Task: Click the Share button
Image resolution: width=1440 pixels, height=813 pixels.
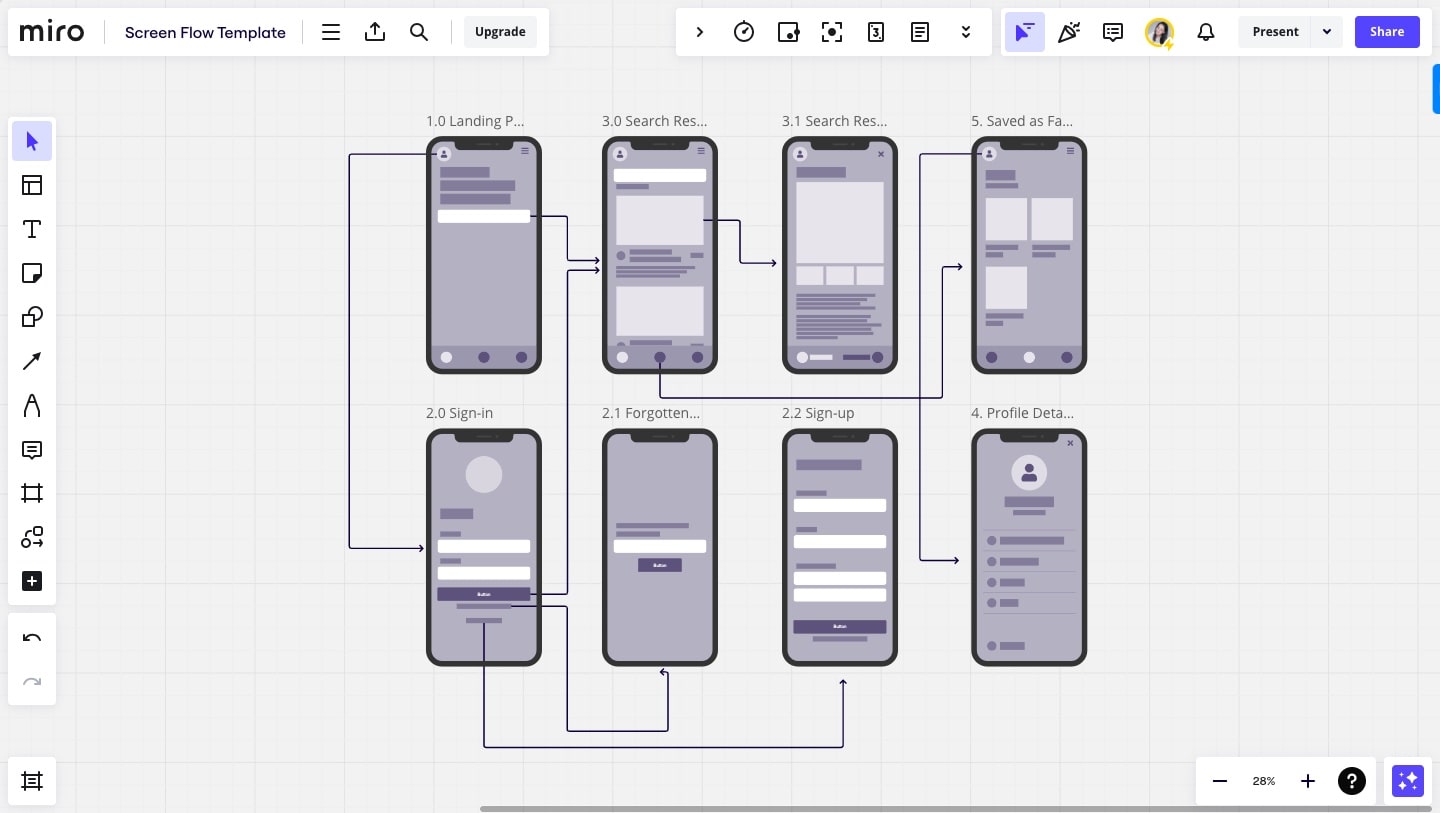Action: (x=1387, y=32)
